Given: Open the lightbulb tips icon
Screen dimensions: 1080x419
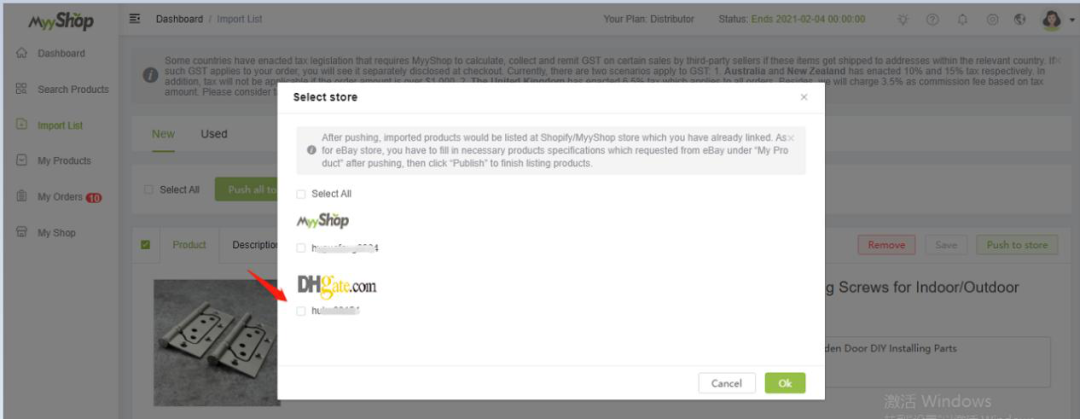Looking at the screenshot, I should tap(903, 19).
